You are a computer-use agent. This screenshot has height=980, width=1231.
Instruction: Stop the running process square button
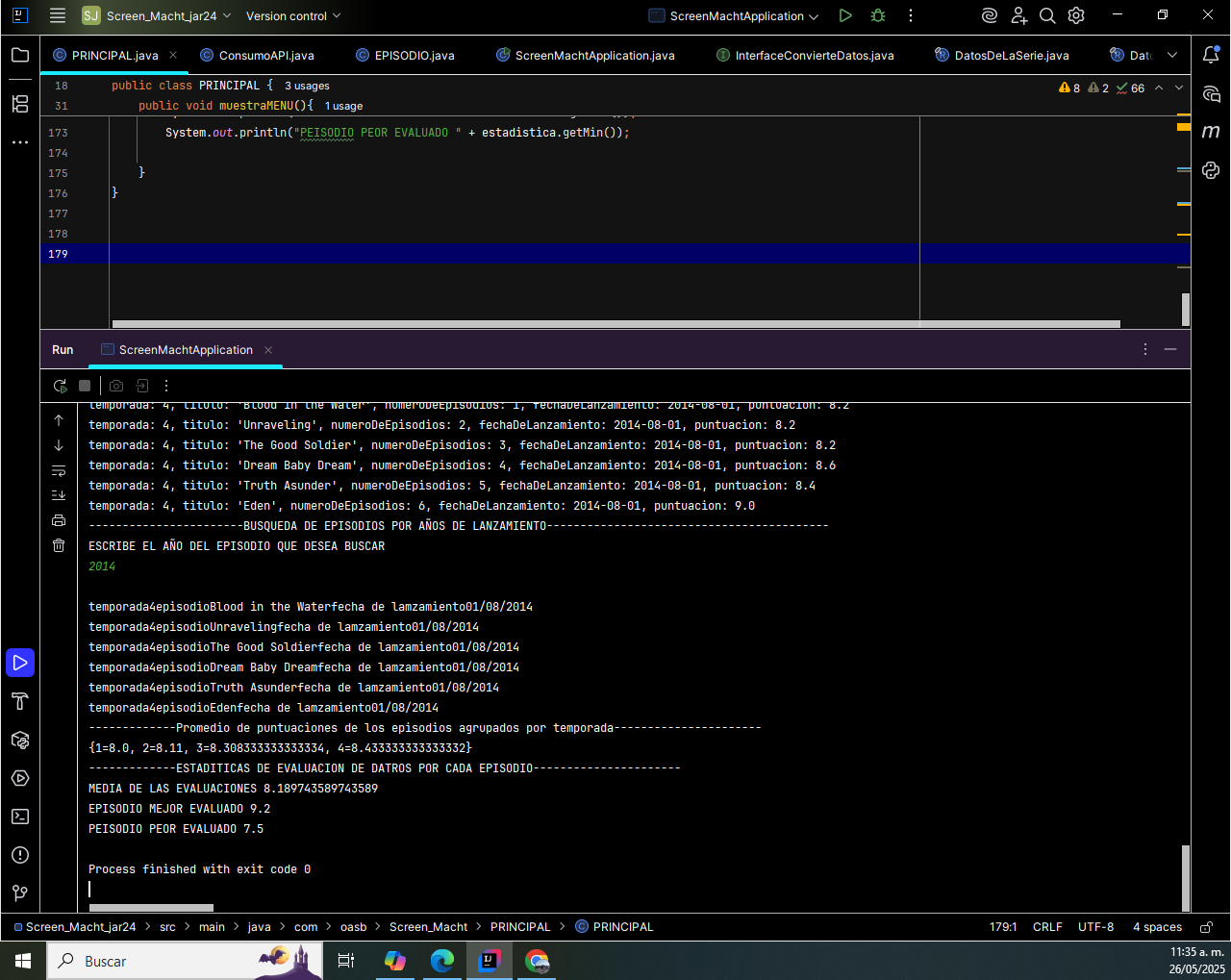tap(85, 386)
